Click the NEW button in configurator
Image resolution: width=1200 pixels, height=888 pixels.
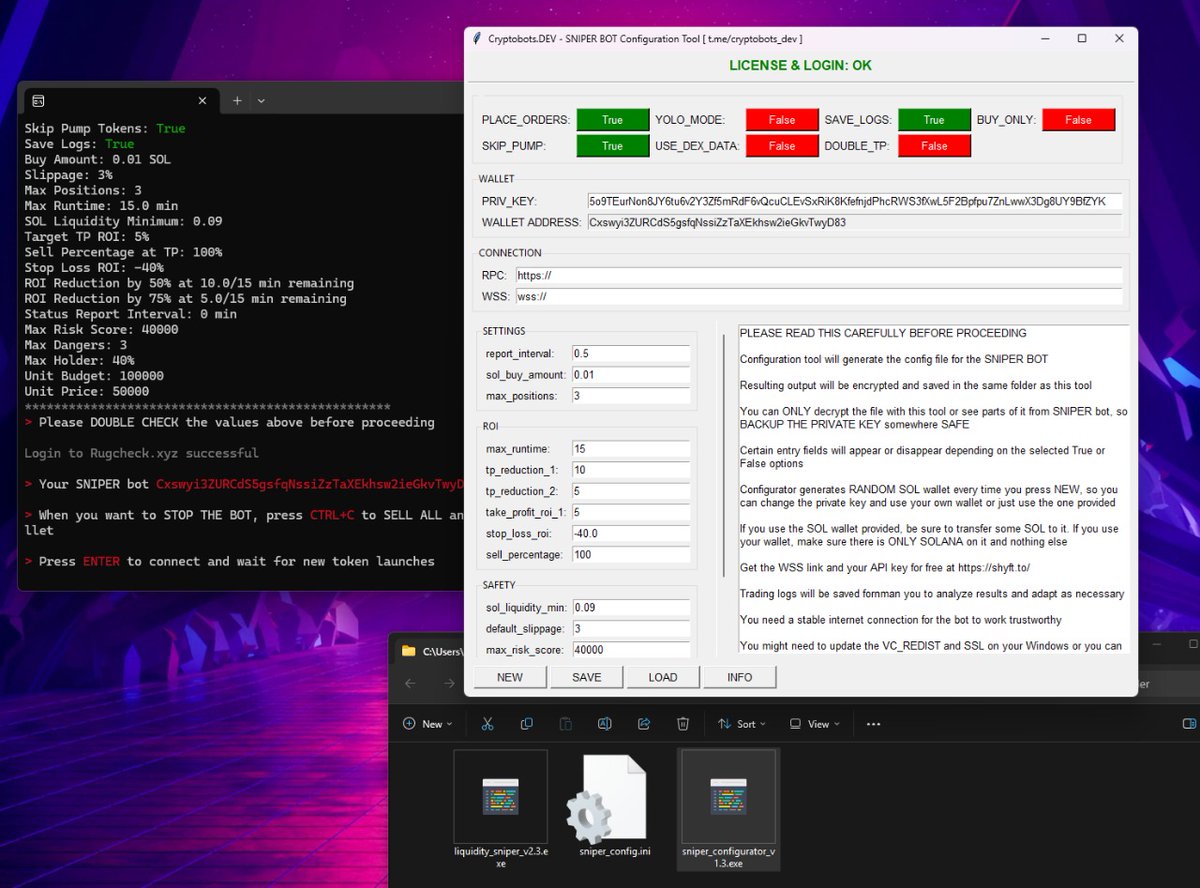coord(510,677)
